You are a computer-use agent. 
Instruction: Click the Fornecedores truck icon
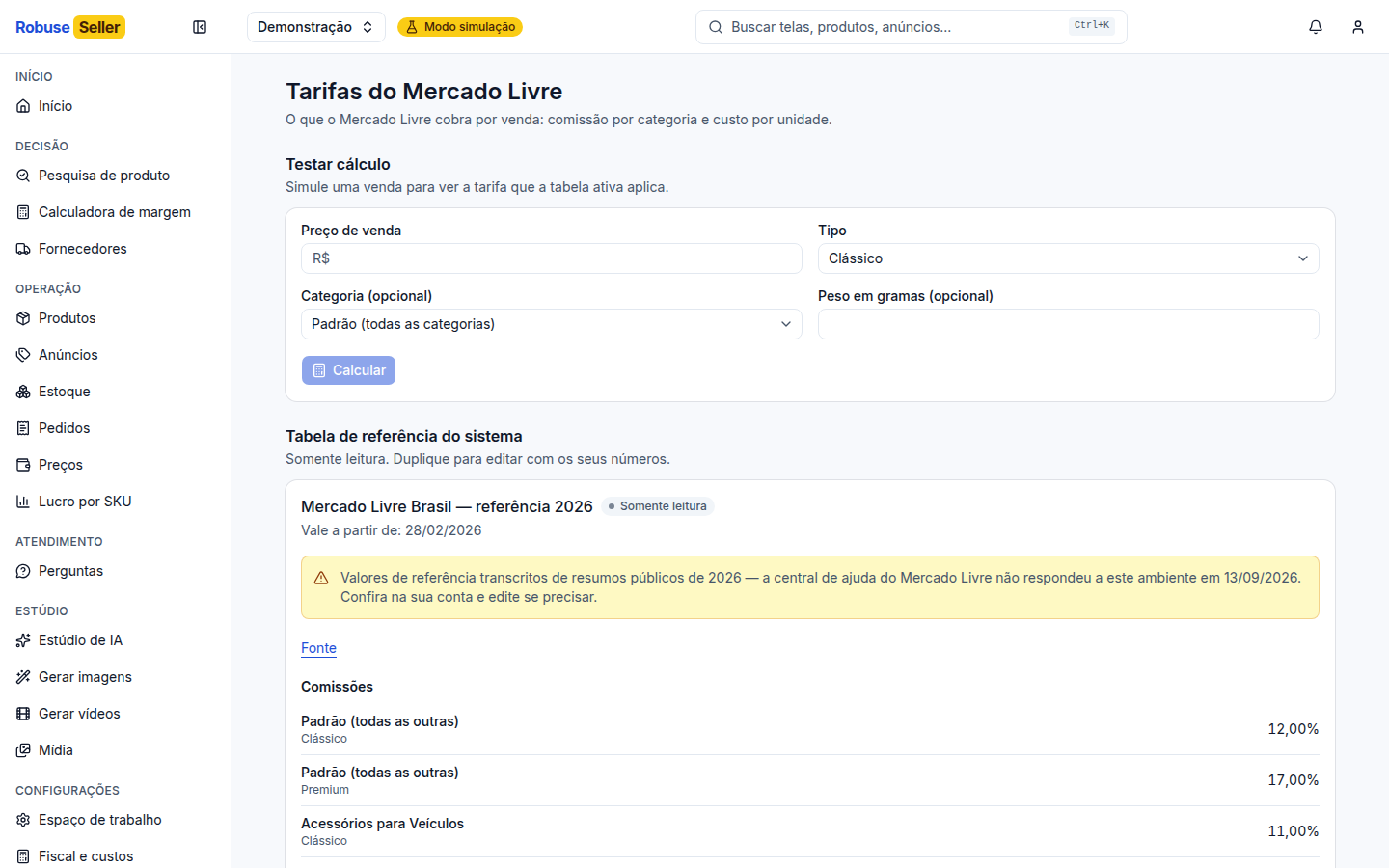[23, 249]
